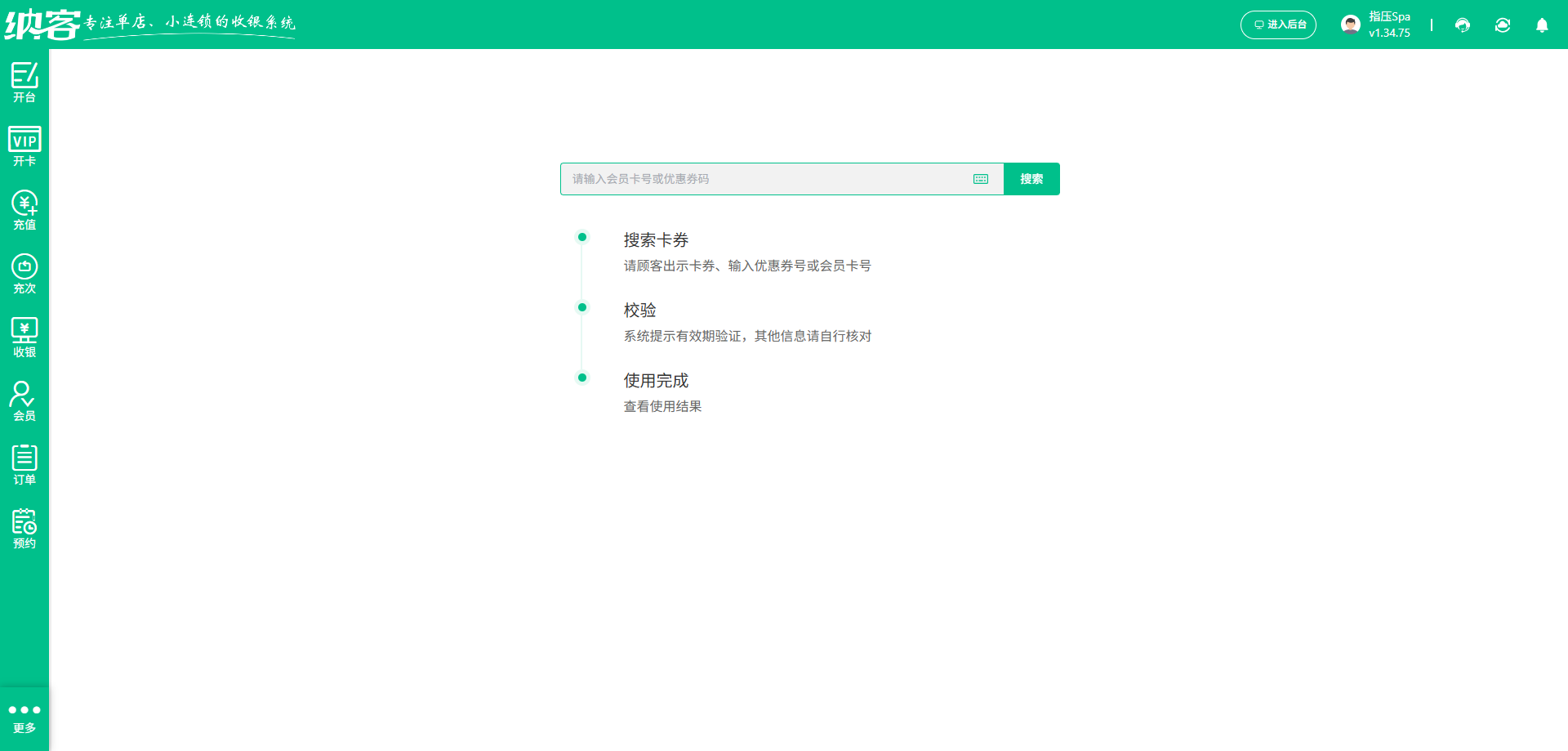
Task: Open the 开台 sidebar icon
Action: click(24, 83)
